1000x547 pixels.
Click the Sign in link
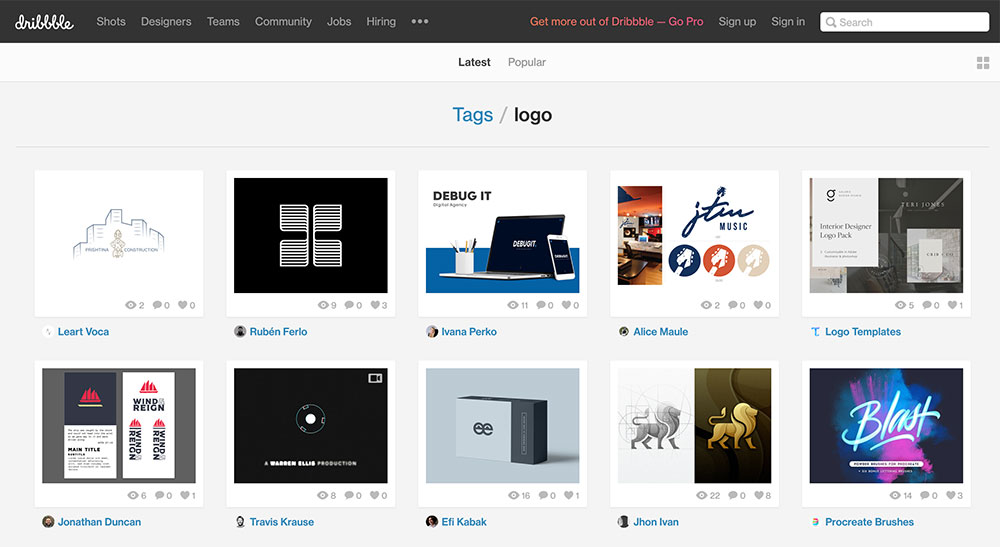(788, 22)
